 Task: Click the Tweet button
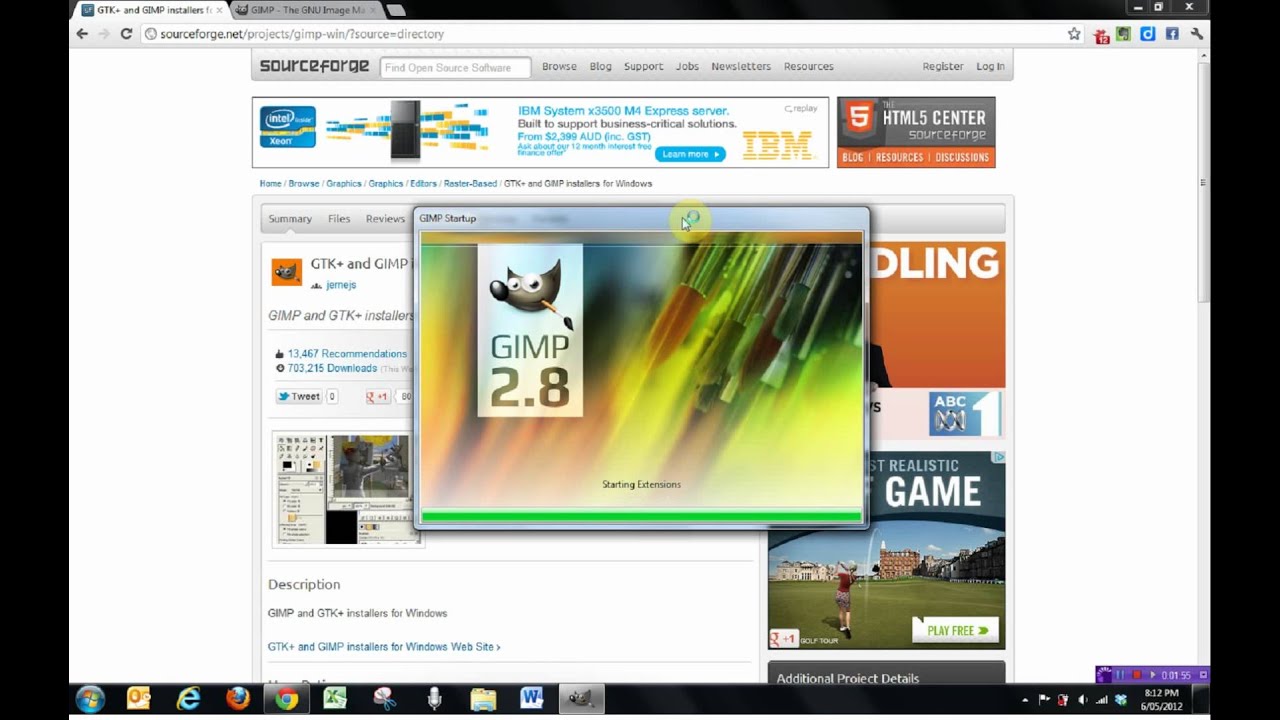click(x=299, y=397)
